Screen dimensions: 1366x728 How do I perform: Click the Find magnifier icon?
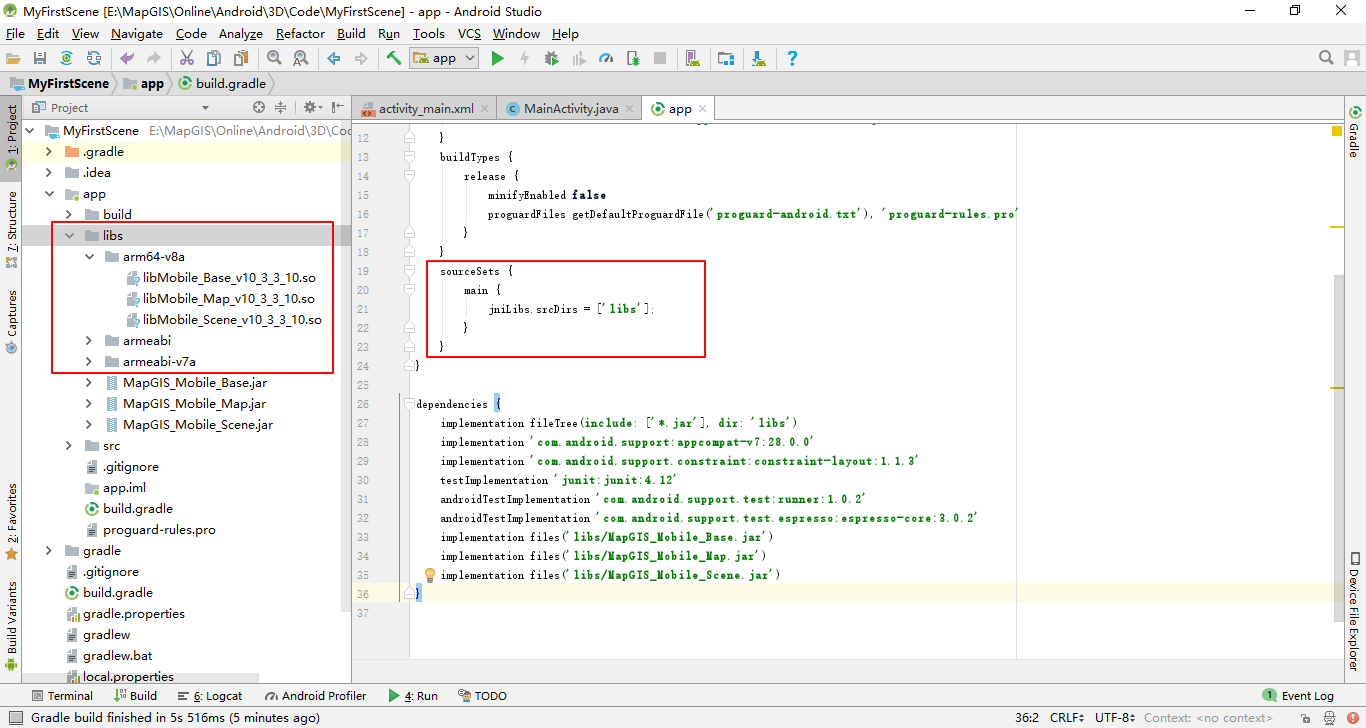point(274,59)
